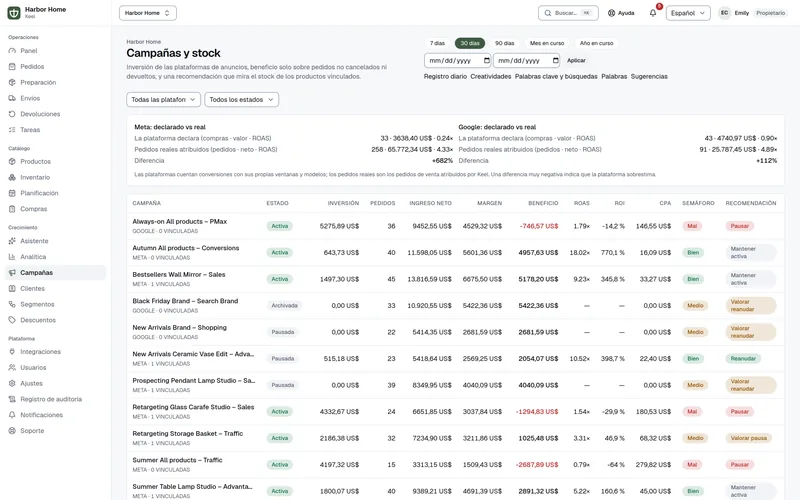The height and width of the screenshot is (500, 800).
Task: Select the 30 días range
Action: point(470,43)
